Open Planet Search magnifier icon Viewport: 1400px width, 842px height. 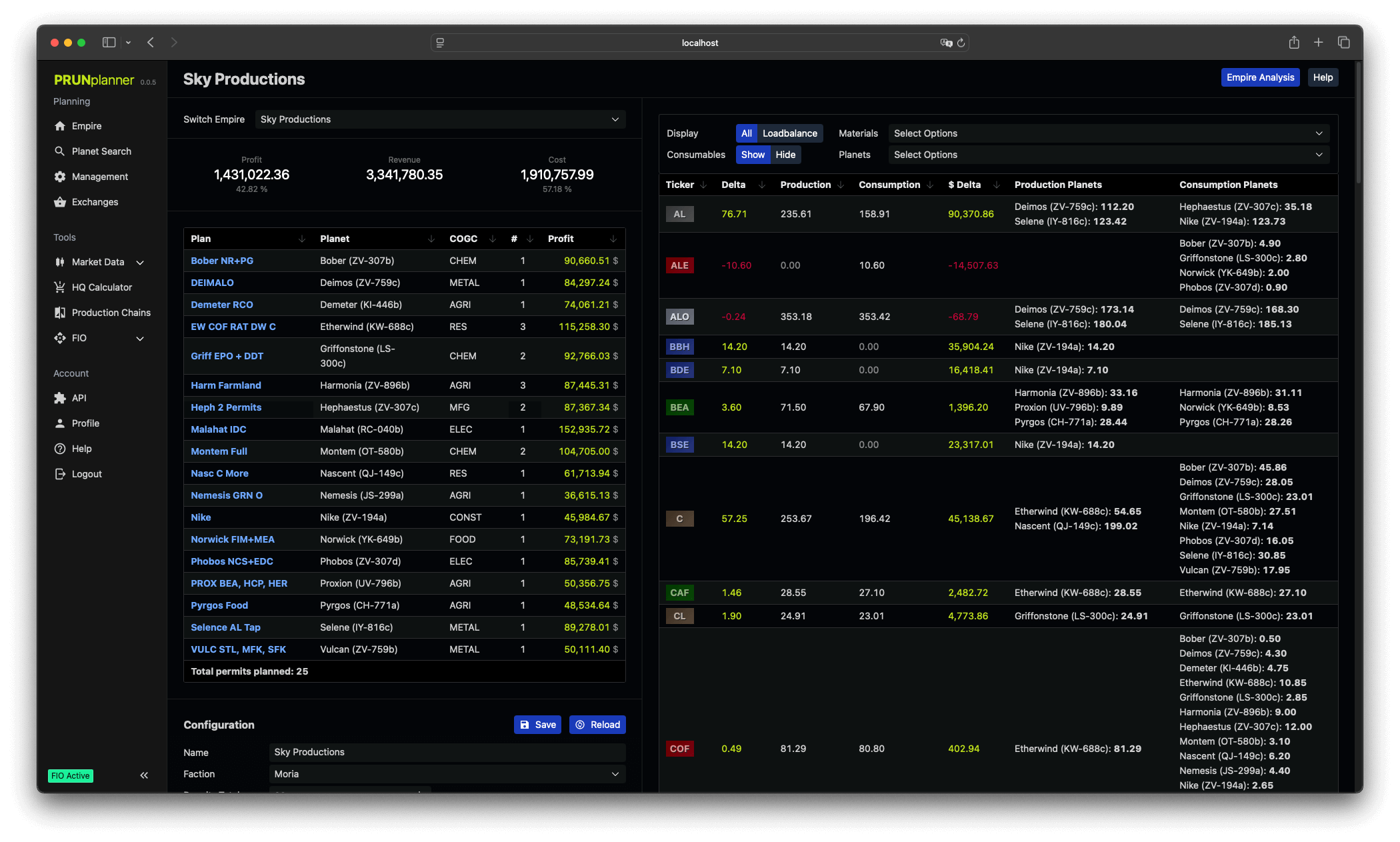[60, 151]
